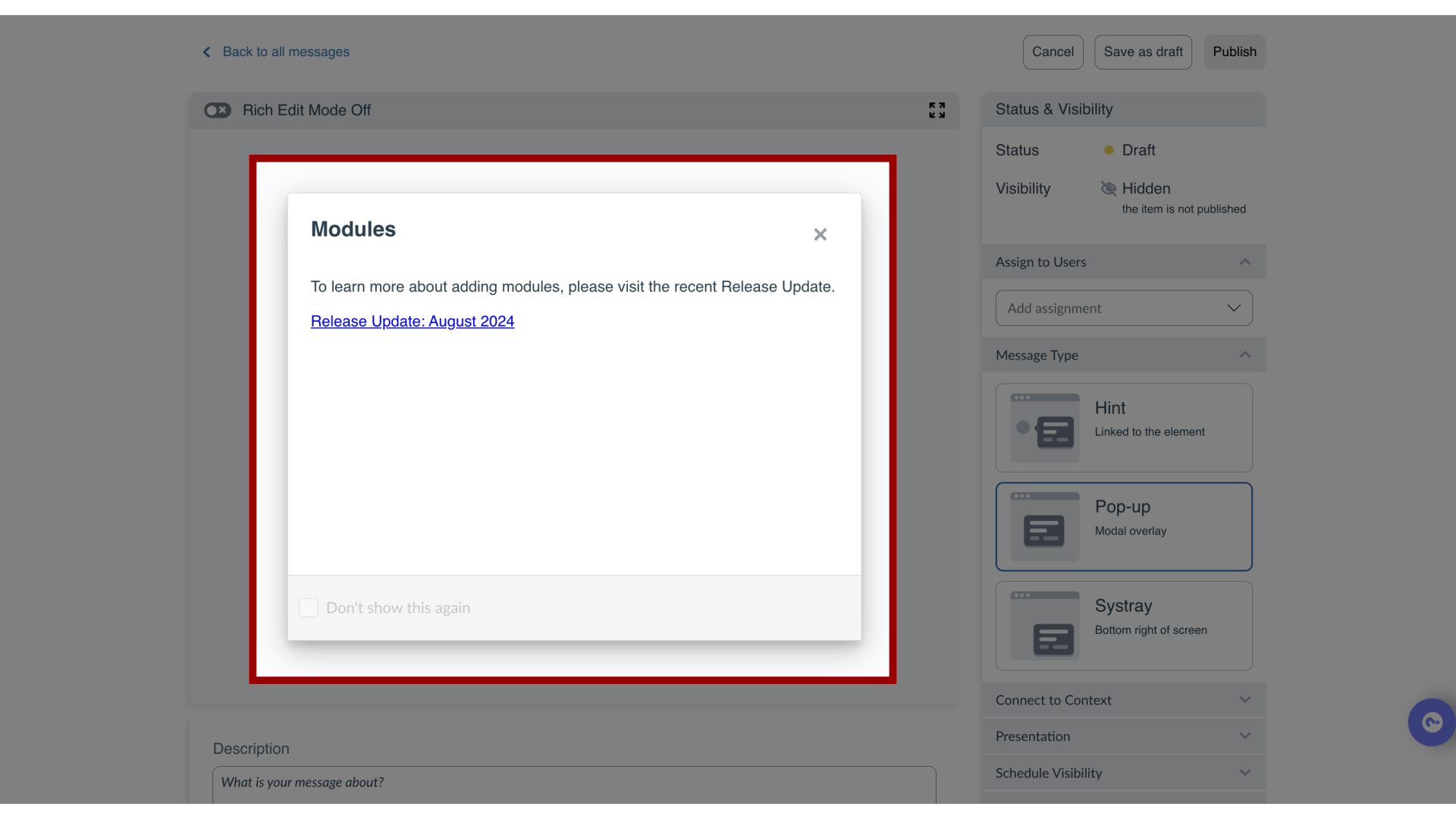1456x819 pixels.
Task: Toggle Rich Edit Mode Off switch
Action: 217,110
